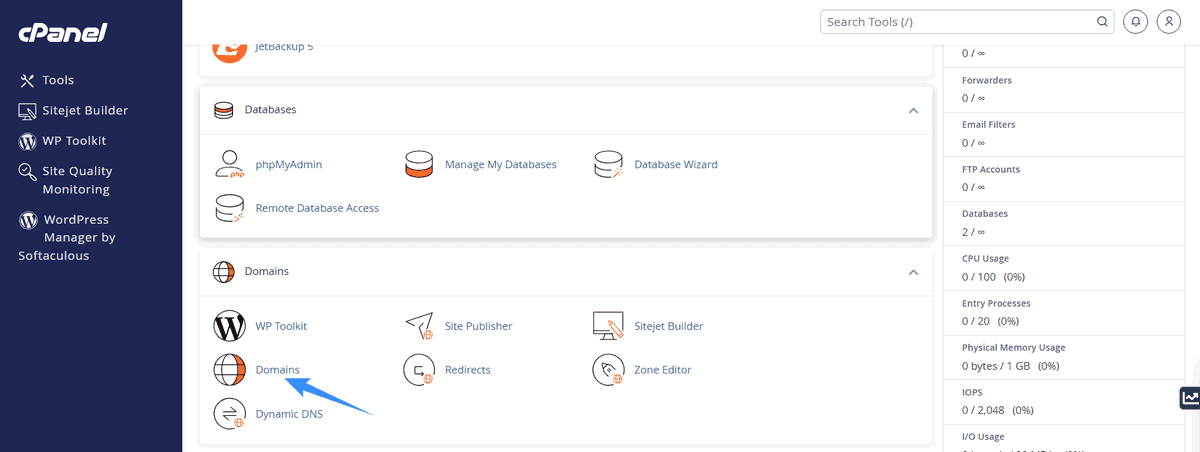The image size is (1200, 452).
Task: Open the Dynamic DNS link
Action: click(289, 414)
